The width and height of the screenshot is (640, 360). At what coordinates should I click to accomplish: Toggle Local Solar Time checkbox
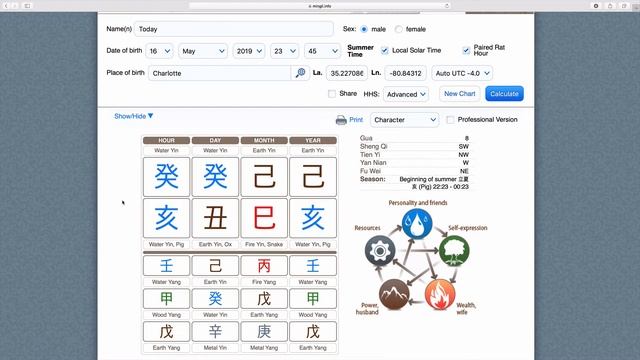point(384,51)
